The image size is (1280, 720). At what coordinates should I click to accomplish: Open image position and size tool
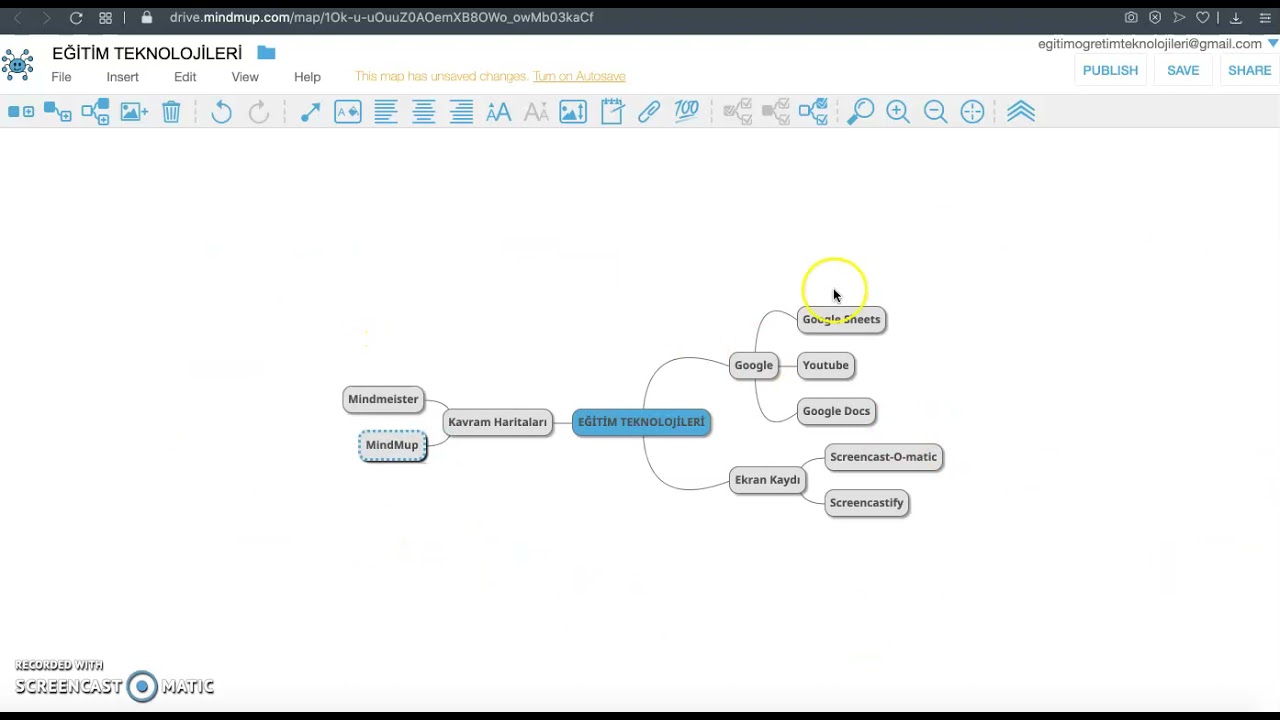(x=573, y=112)
